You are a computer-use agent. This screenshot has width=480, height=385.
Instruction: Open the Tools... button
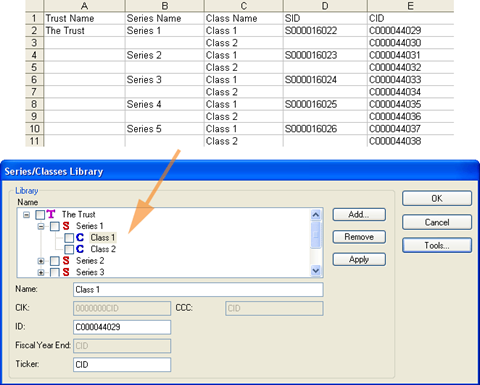(437, 246)
